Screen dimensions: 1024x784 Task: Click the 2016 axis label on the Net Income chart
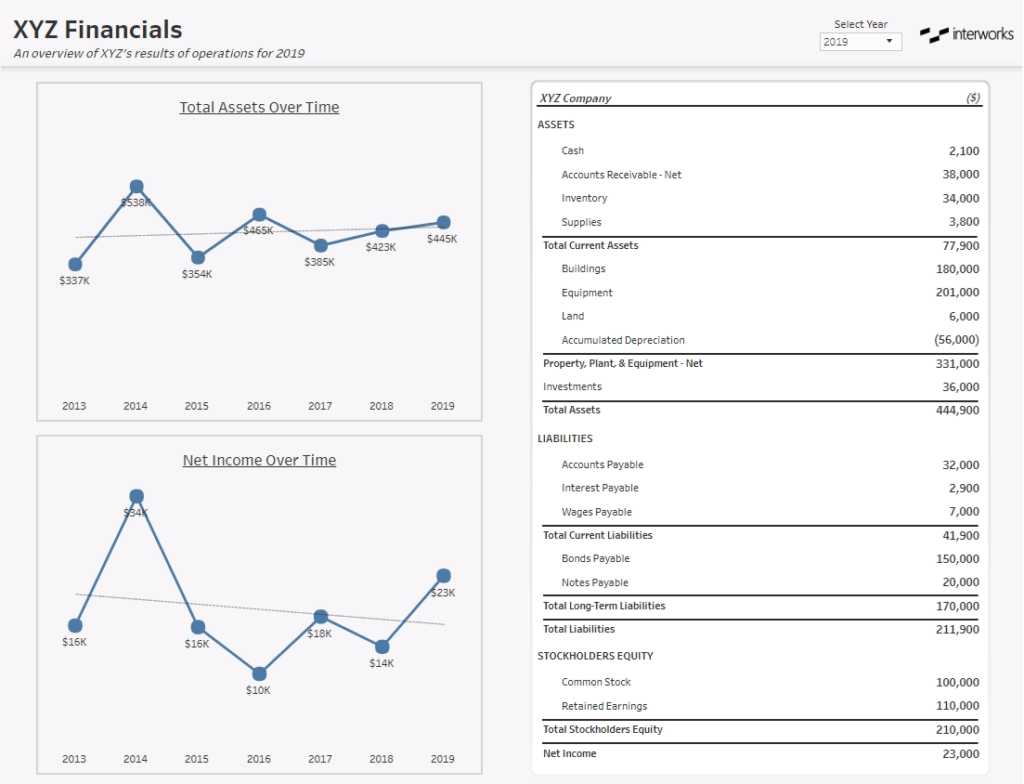pos(259,759)
